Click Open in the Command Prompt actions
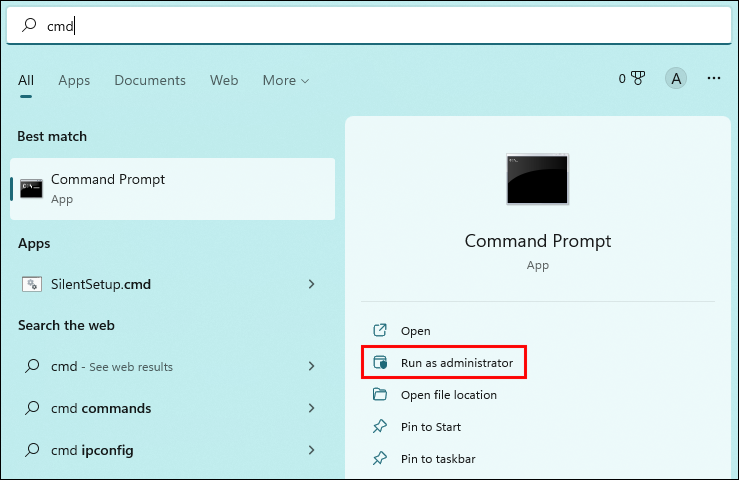 click(x=415, y=331)
